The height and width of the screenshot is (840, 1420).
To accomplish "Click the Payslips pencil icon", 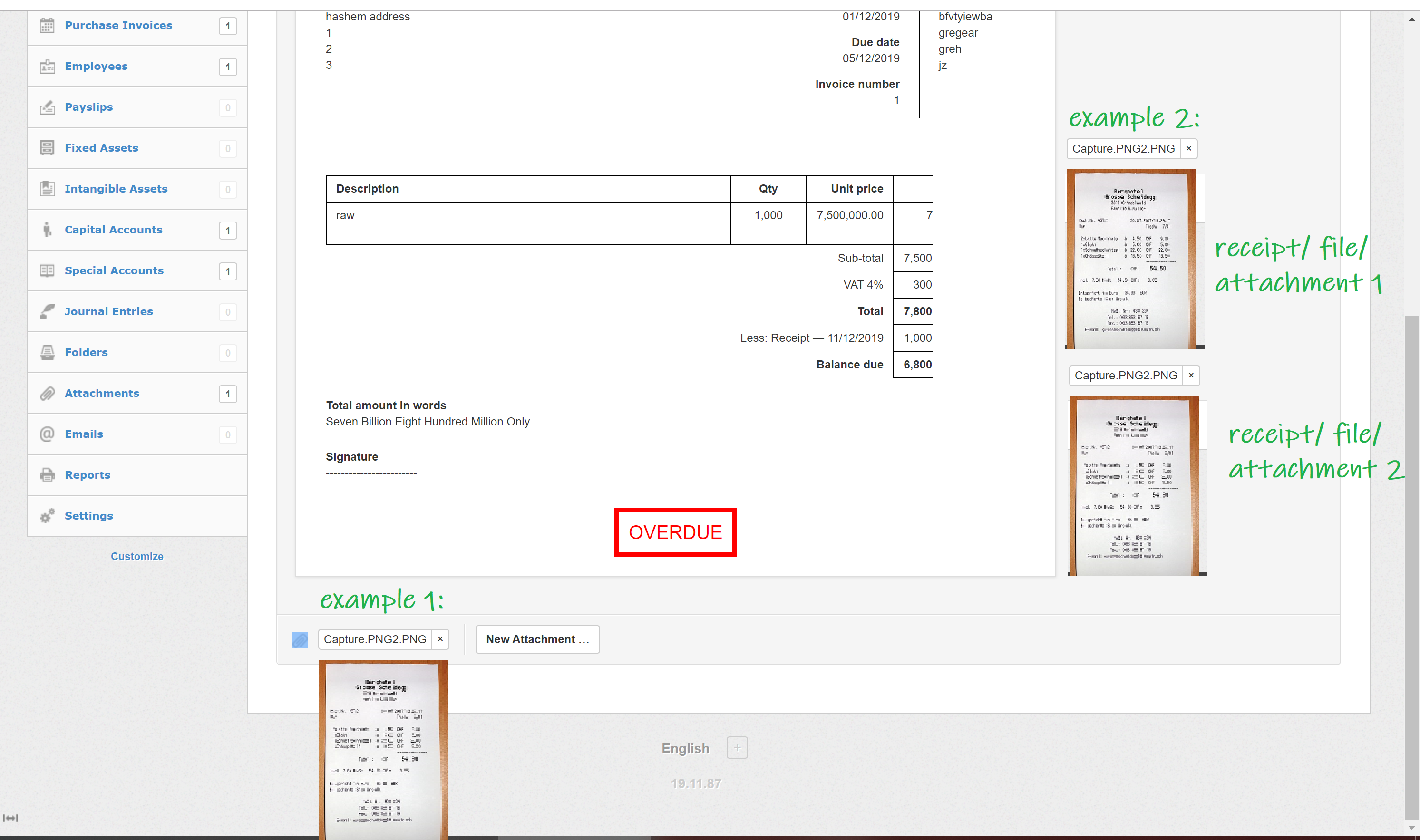I will [x=47, y=107].
